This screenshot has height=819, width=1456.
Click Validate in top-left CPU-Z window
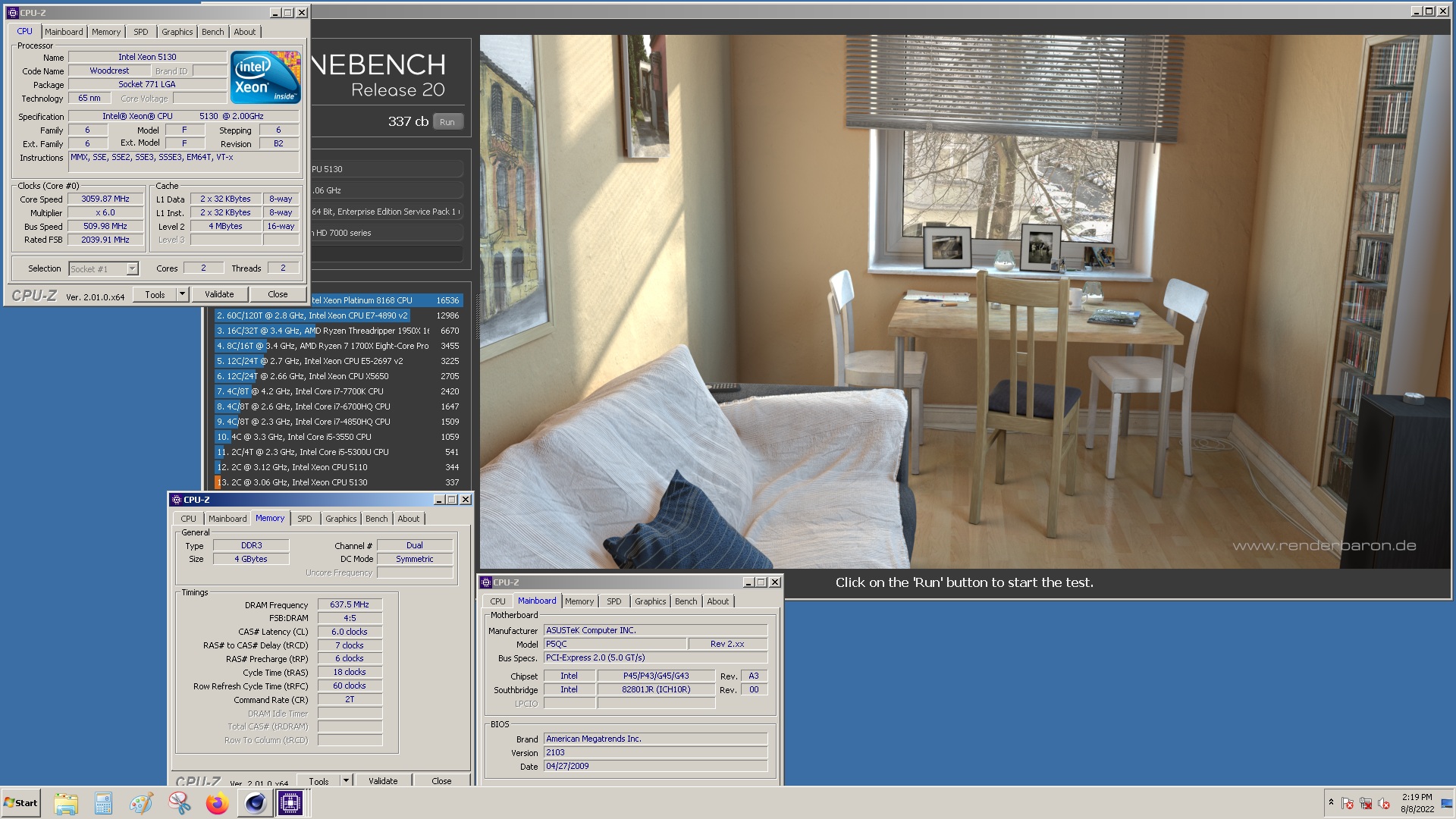point(219,294)
